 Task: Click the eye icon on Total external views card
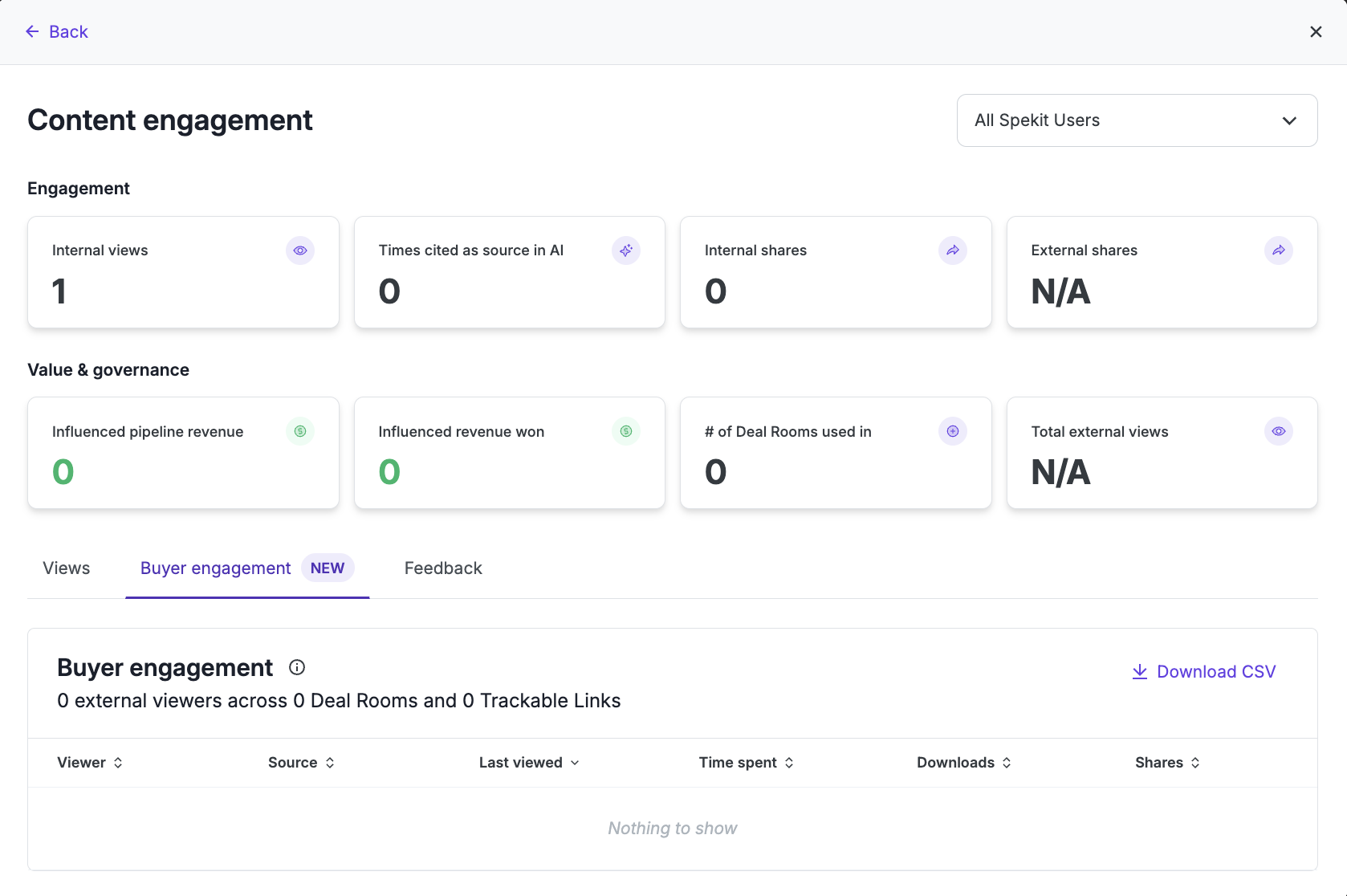click(x=1279, y=431)
